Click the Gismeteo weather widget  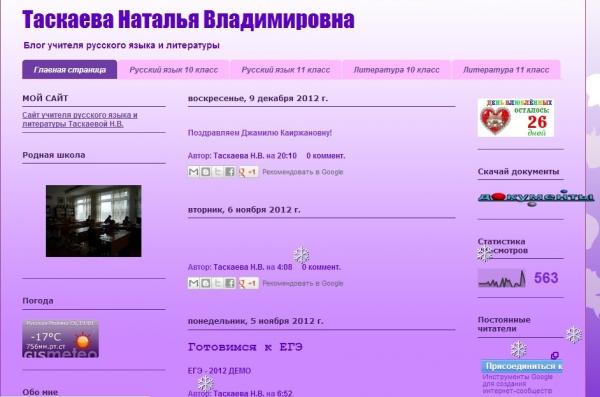[x=60, y=339]
